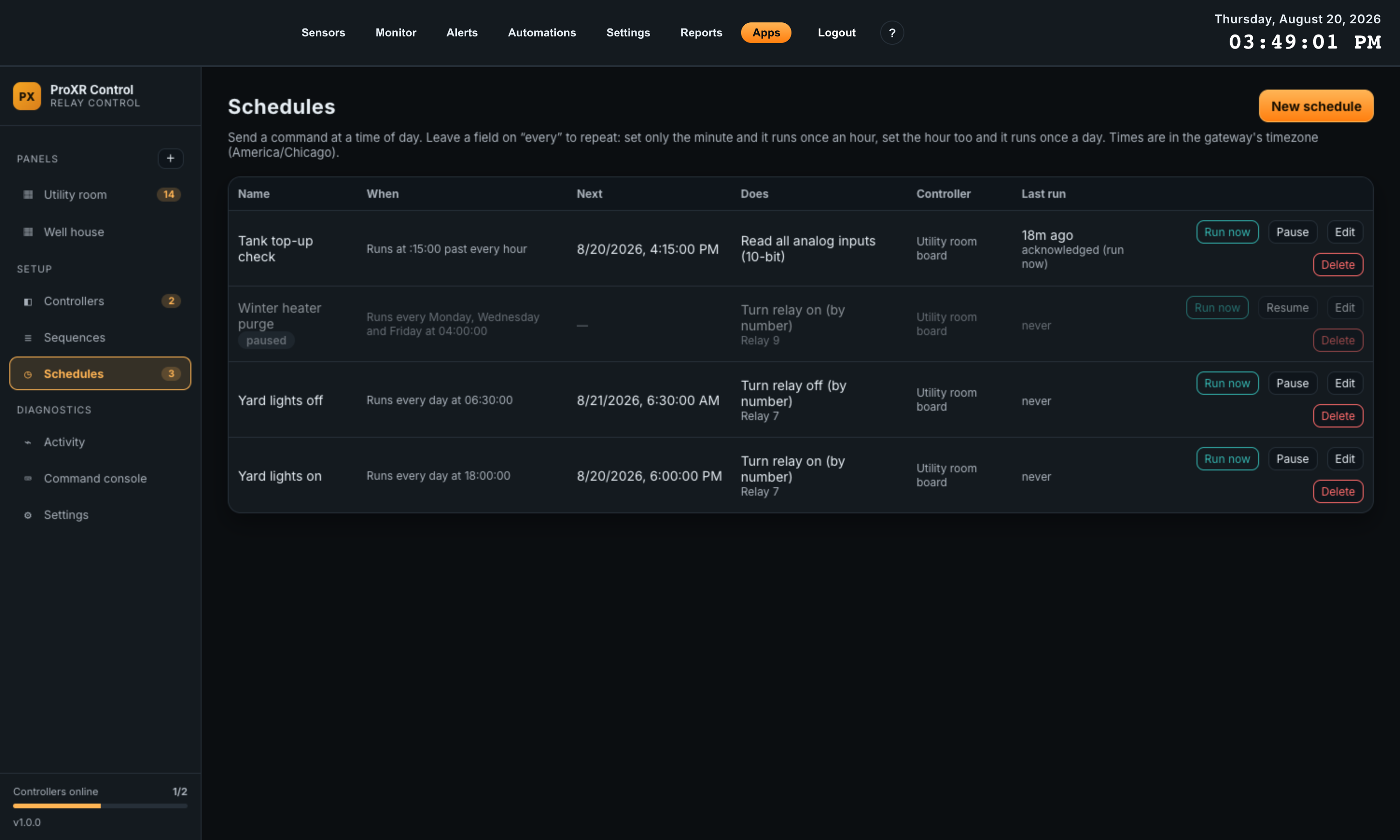Go to Sequences setup page

(100, 338)
